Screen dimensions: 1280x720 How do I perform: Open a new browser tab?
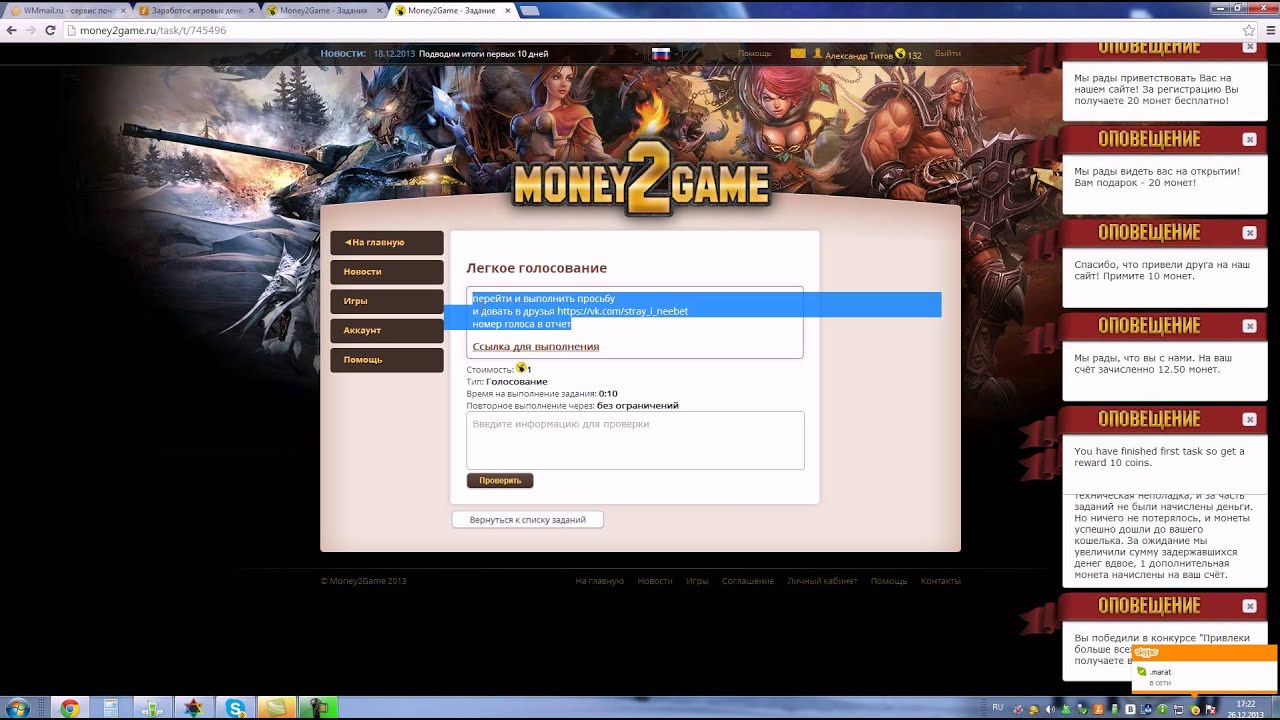point(530,11)
